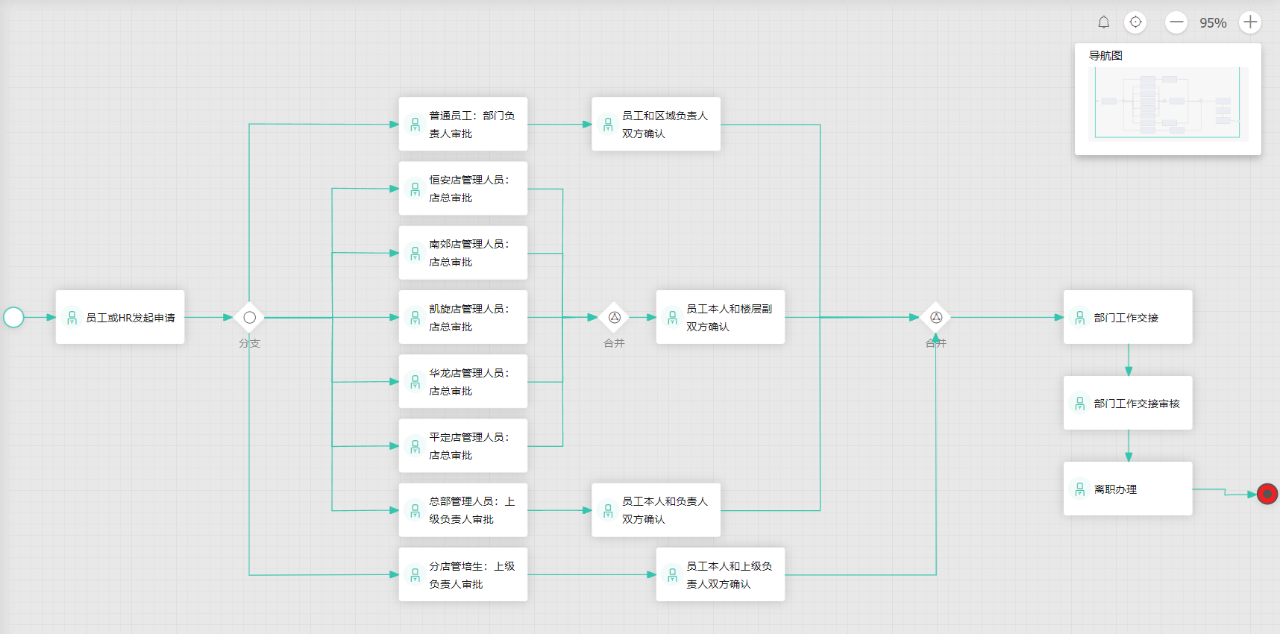The image size is (1280, 634).
Task: Click the 凯旋店管理人员 store approval node
Action: pyautogui.click(x=463, y=317)
